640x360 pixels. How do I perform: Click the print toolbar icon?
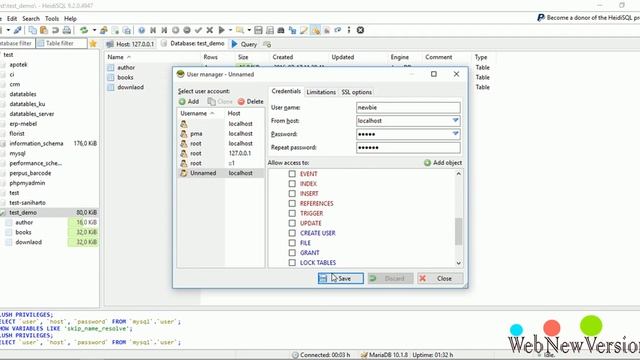(x=67, y=30)
